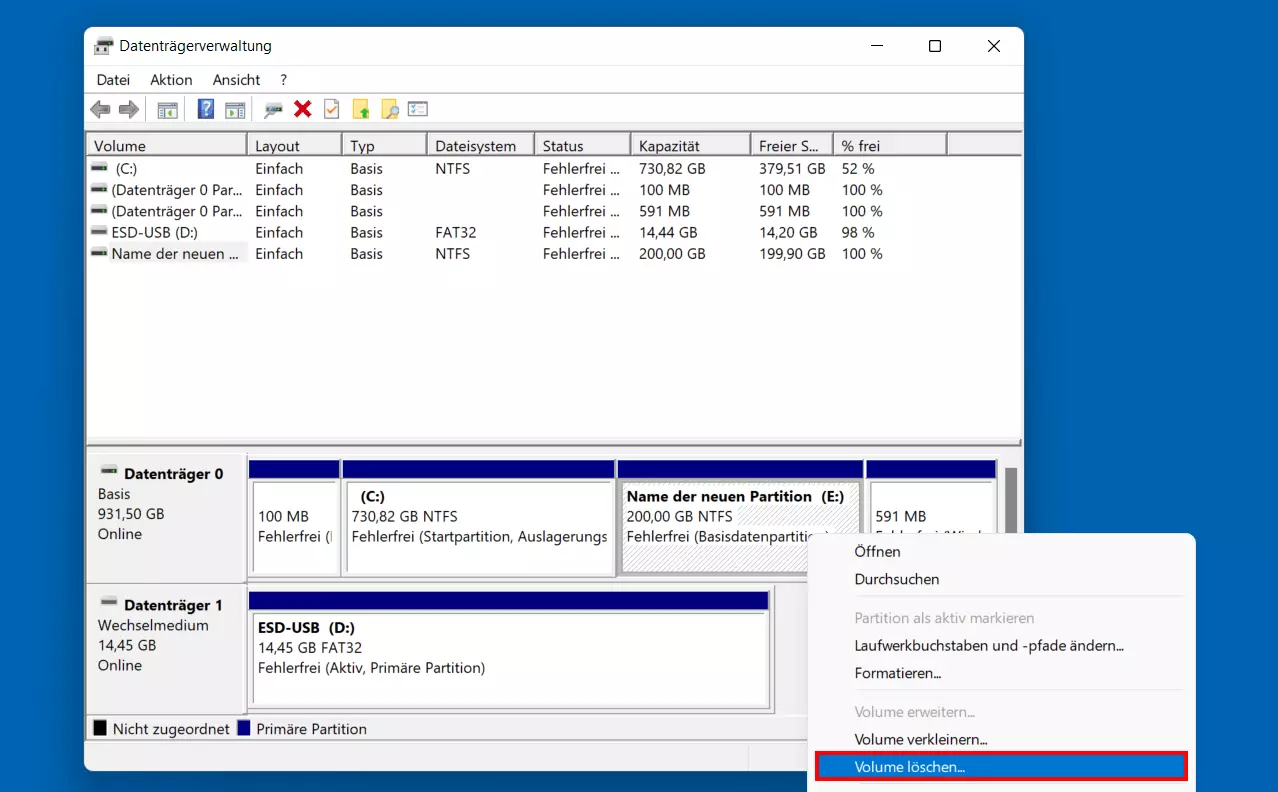Sort by the Layout column header

pyautogui.click(x=294, y=145)
